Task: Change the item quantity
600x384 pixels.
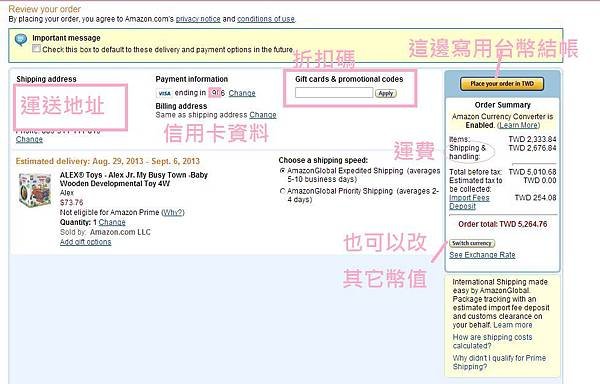Action: point(112,222)
